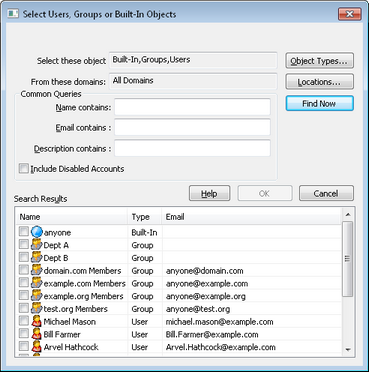Open the Locations button
The width and height of the screenshot is (369, 372).
point(319,82)
